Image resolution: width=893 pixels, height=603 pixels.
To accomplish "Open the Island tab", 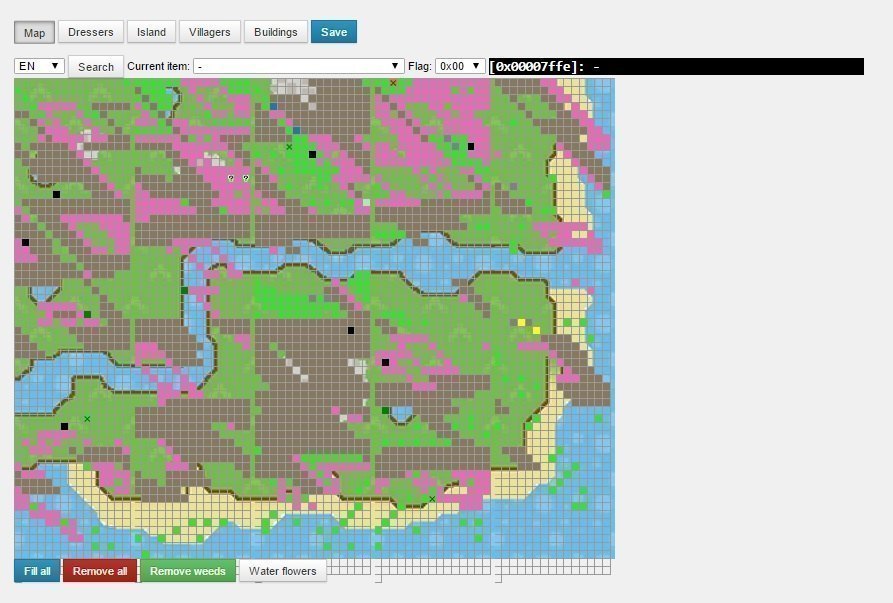I will (x=151, y=32).
